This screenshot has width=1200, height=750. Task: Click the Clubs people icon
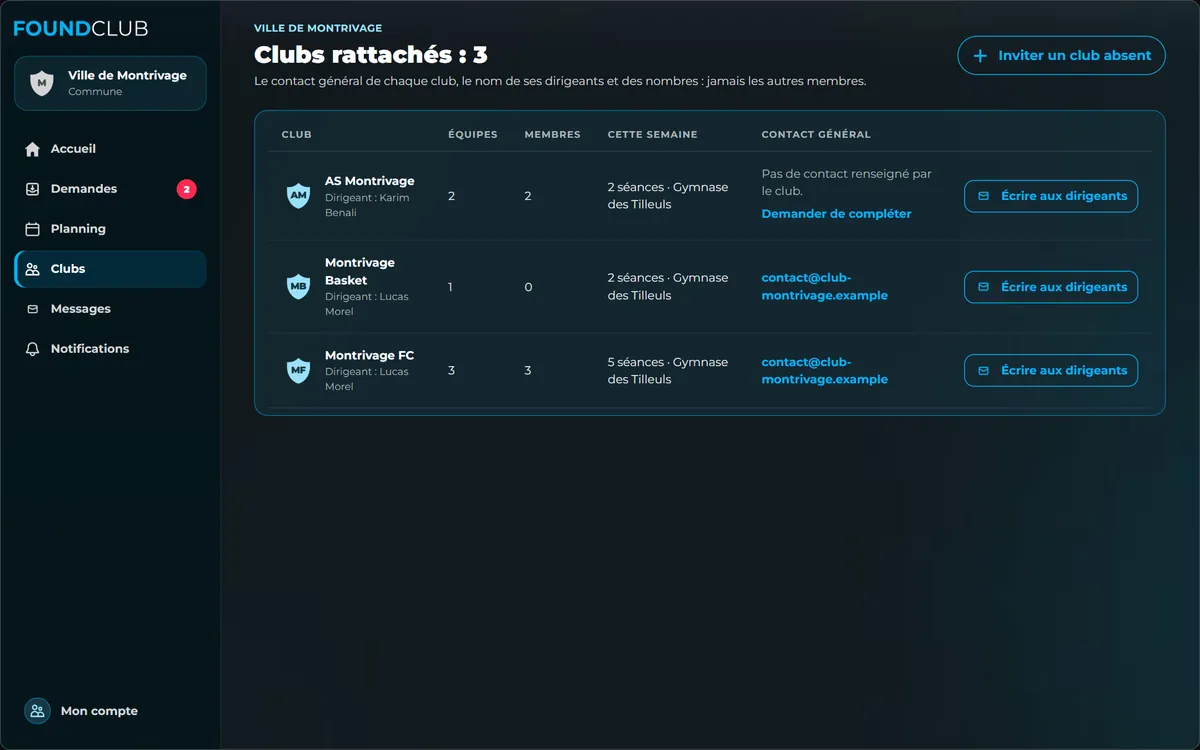pyautogui.click(x=32, y=269)
